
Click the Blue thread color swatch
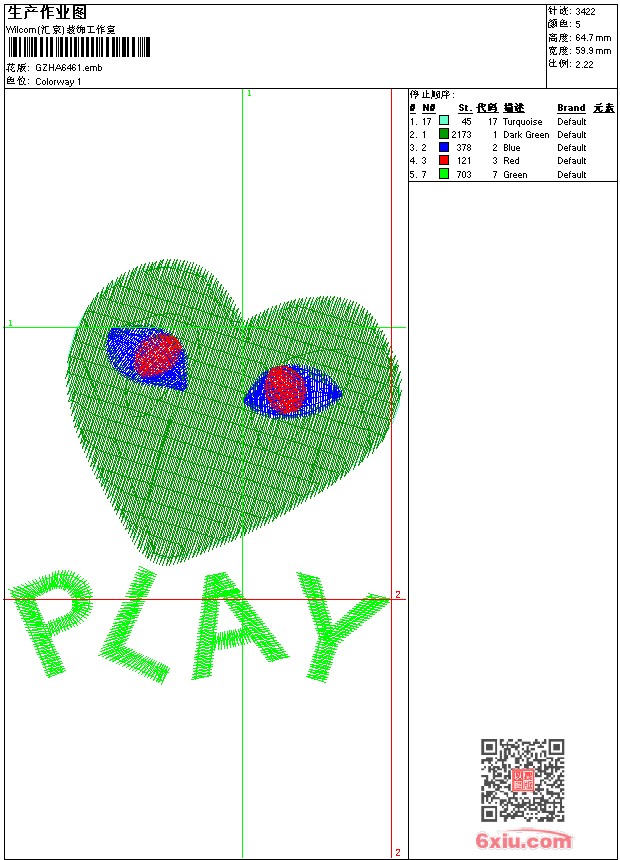click(444, 147)
